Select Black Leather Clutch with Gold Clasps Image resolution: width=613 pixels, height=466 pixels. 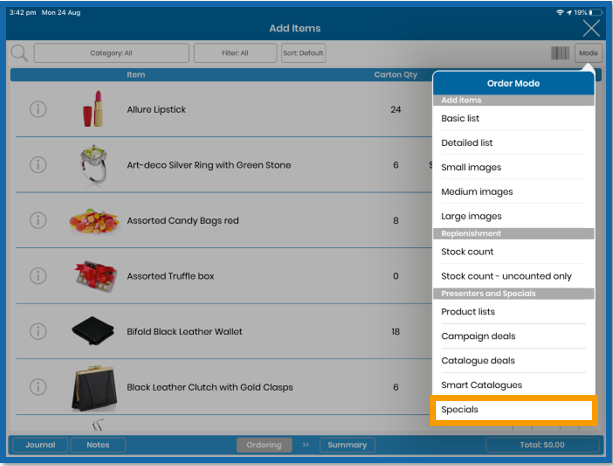coord(210,387)
